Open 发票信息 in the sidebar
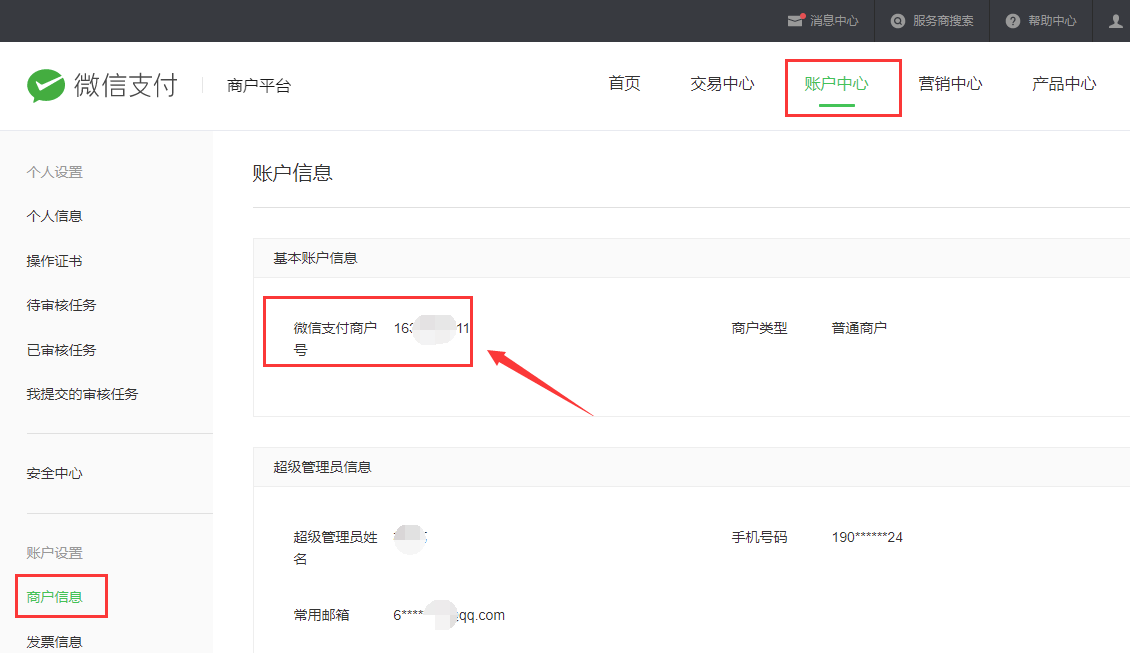 coord(54,642)
